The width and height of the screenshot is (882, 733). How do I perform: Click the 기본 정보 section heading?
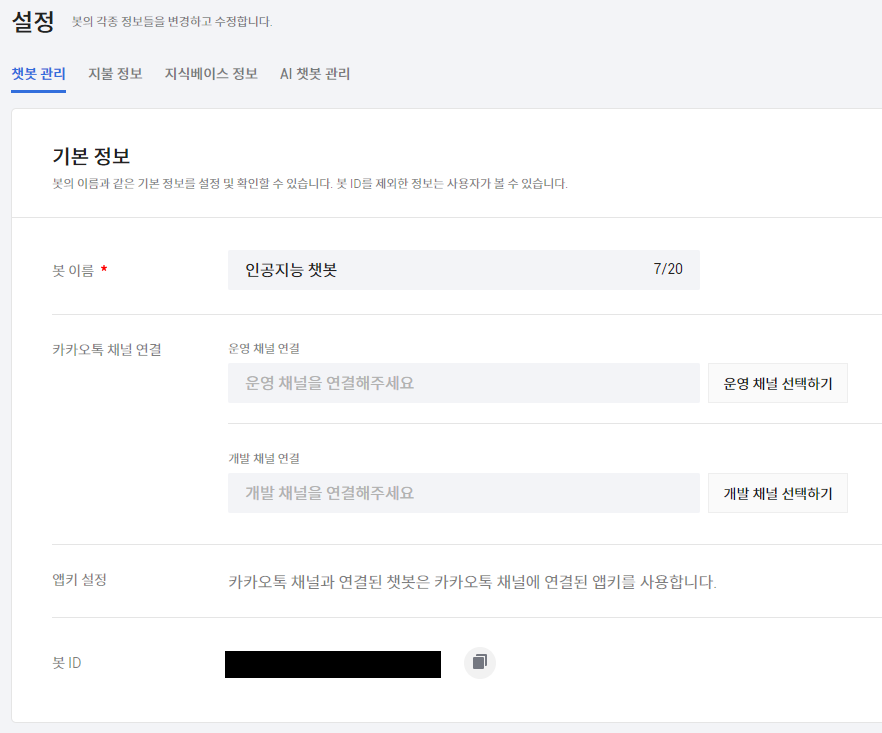(x=91, y=156)
